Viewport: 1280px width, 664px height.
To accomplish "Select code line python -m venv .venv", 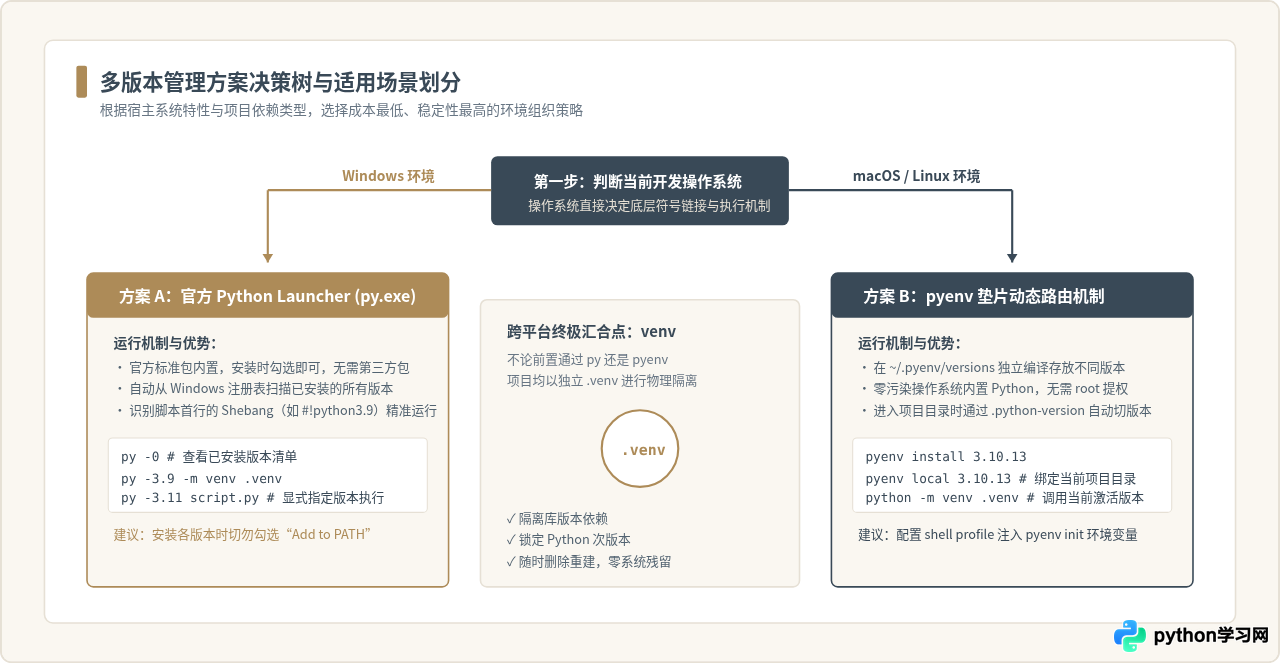I will click(1005, 498).
